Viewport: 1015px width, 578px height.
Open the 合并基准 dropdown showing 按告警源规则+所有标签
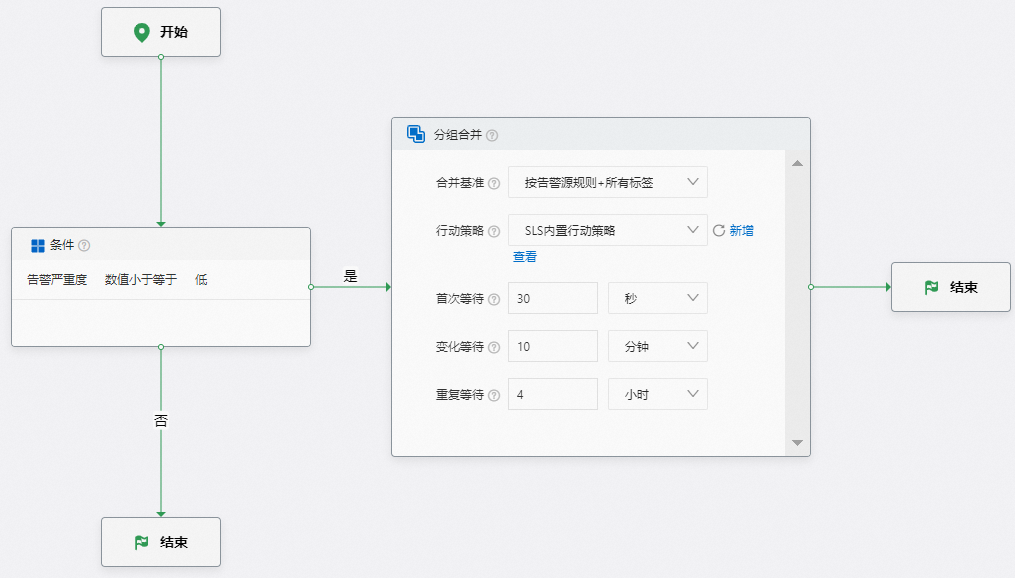pos(607,182)
